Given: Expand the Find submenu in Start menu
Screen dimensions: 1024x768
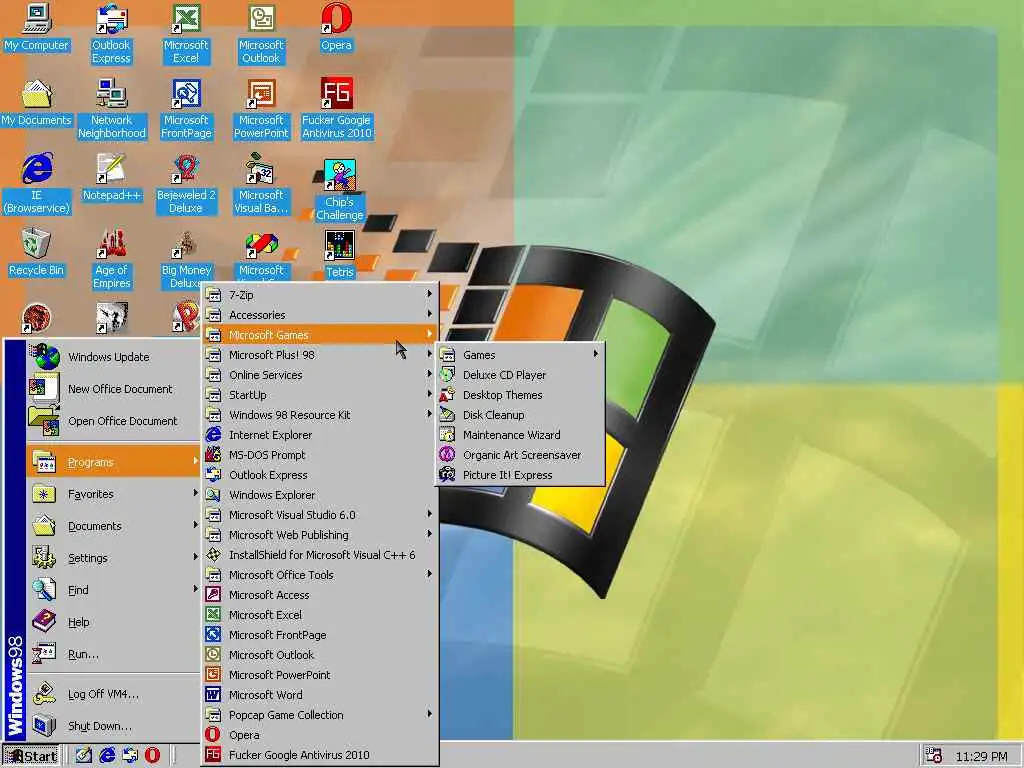Looking at the screenshot, I should [112, 590].
